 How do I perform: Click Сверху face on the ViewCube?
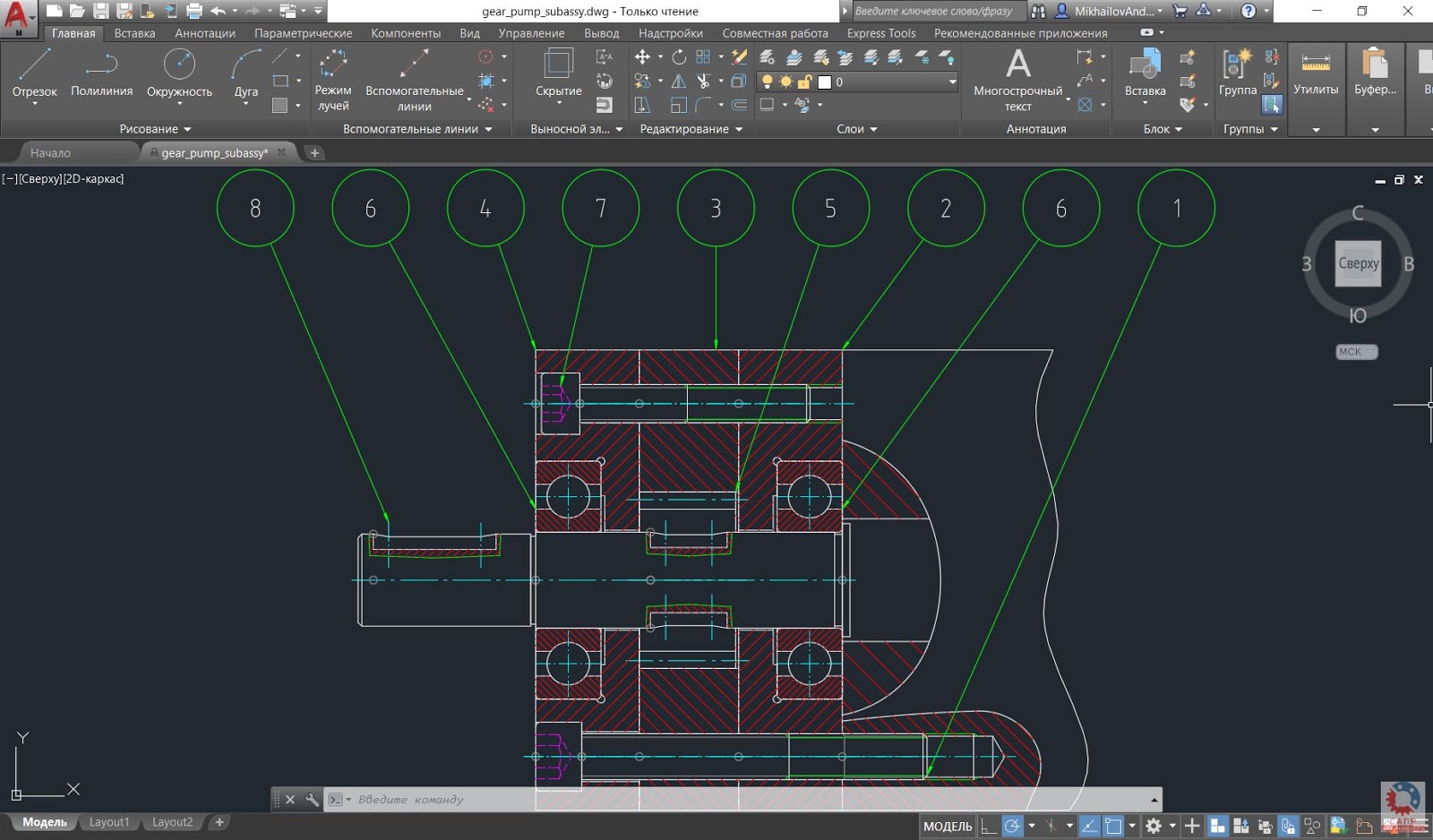pos(1358,263)
